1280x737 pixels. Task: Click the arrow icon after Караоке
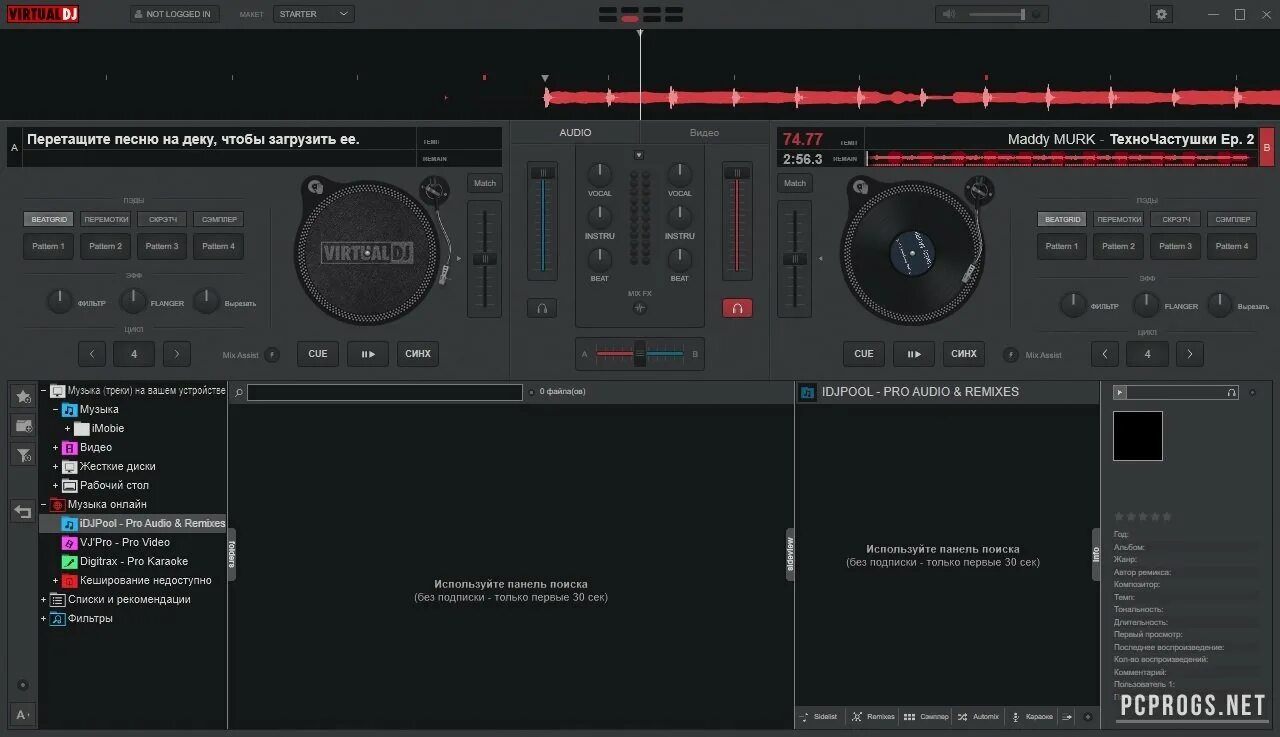pyautogui.click(x=1067, y=717)
